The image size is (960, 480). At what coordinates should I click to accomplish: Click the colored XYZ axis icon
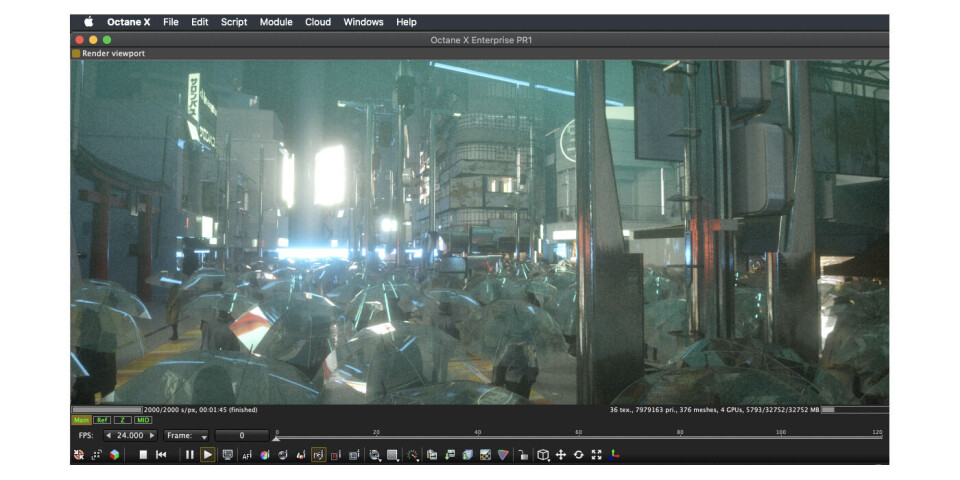pos(615,455)
